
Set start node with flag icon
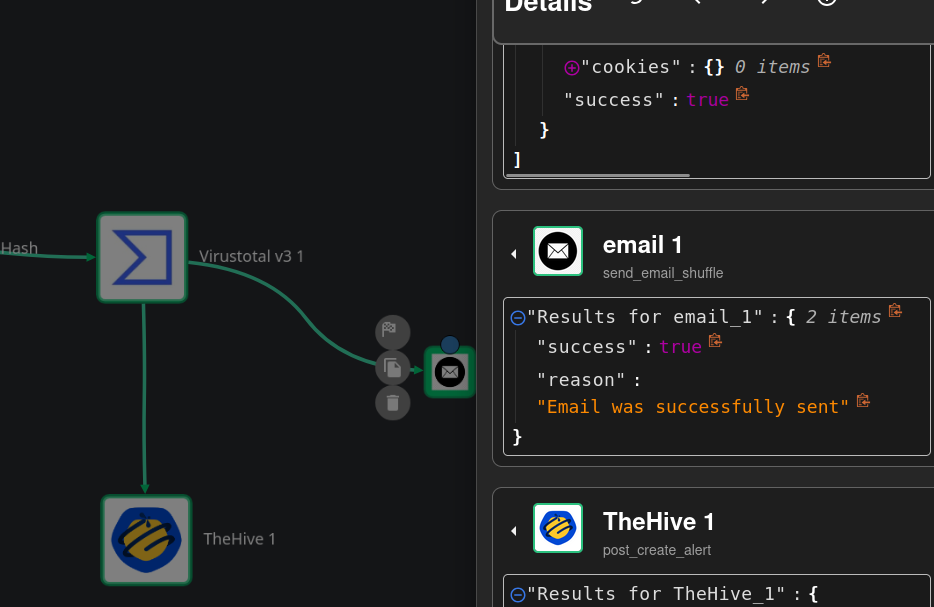pyautogui.click(x=392, y=331)
